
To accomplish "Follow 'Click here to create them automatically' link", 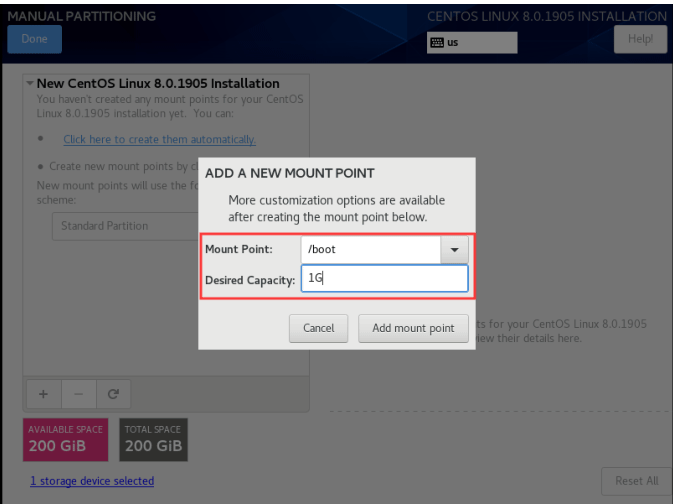I will coord(159,139).
